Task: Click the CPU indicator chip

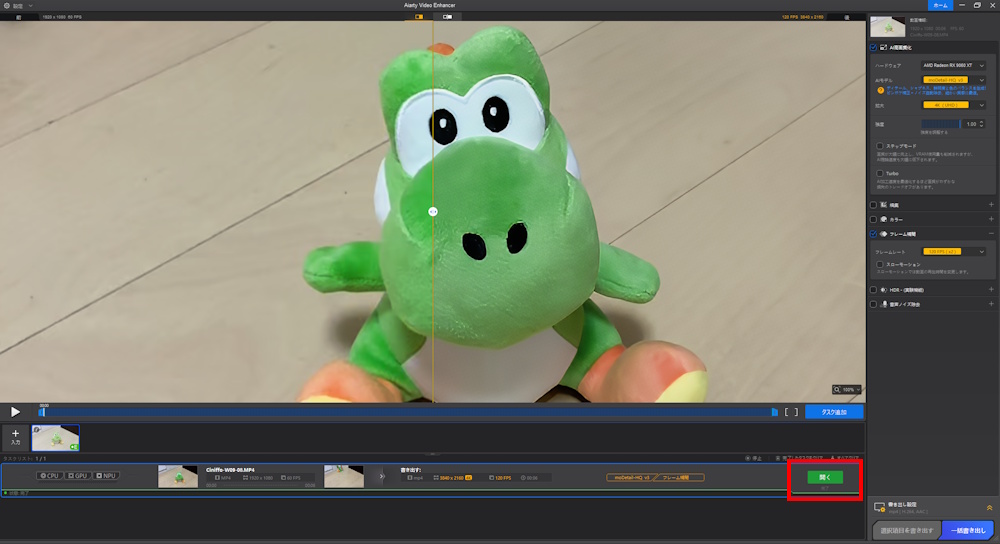Action: click(x=49, y=476)
